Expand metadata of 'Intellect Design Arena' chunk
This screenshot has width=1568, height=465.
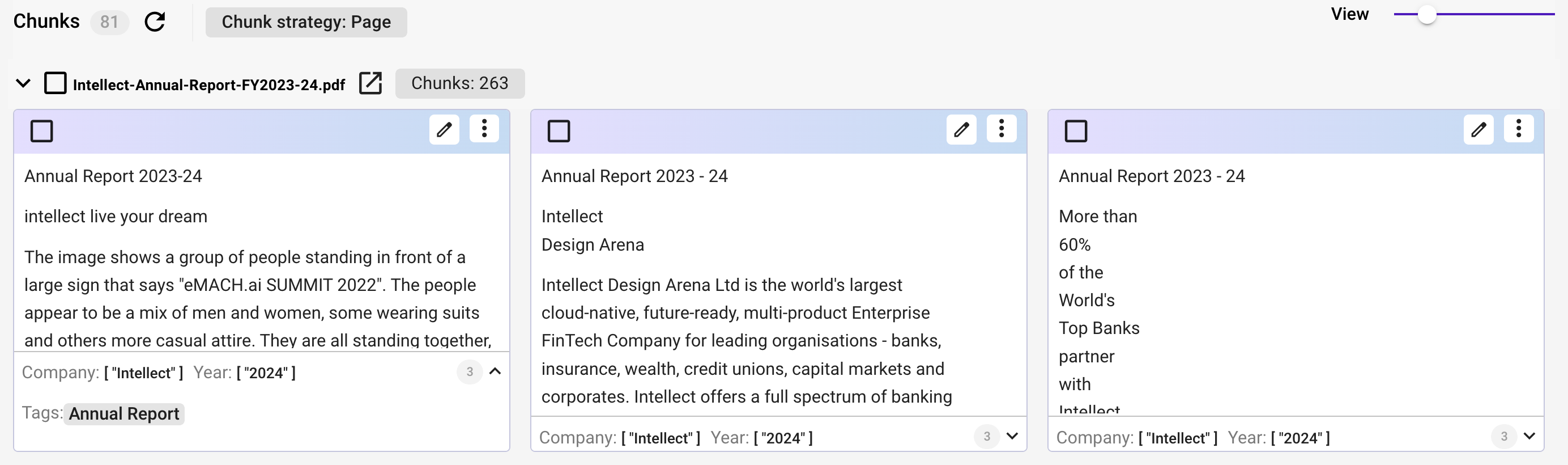click(x=1012, y=436)
